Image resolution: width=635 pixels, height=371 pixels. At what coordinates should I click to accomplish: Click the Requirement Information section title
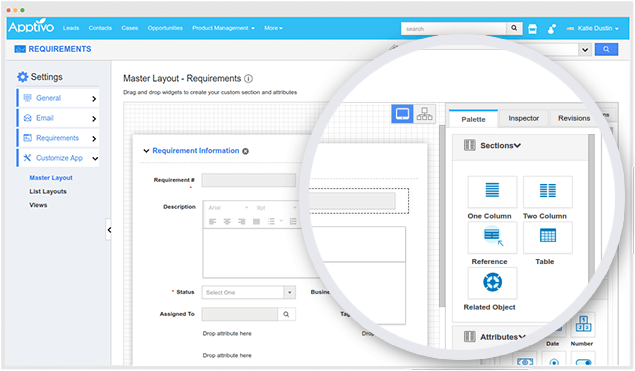(196, 151)
